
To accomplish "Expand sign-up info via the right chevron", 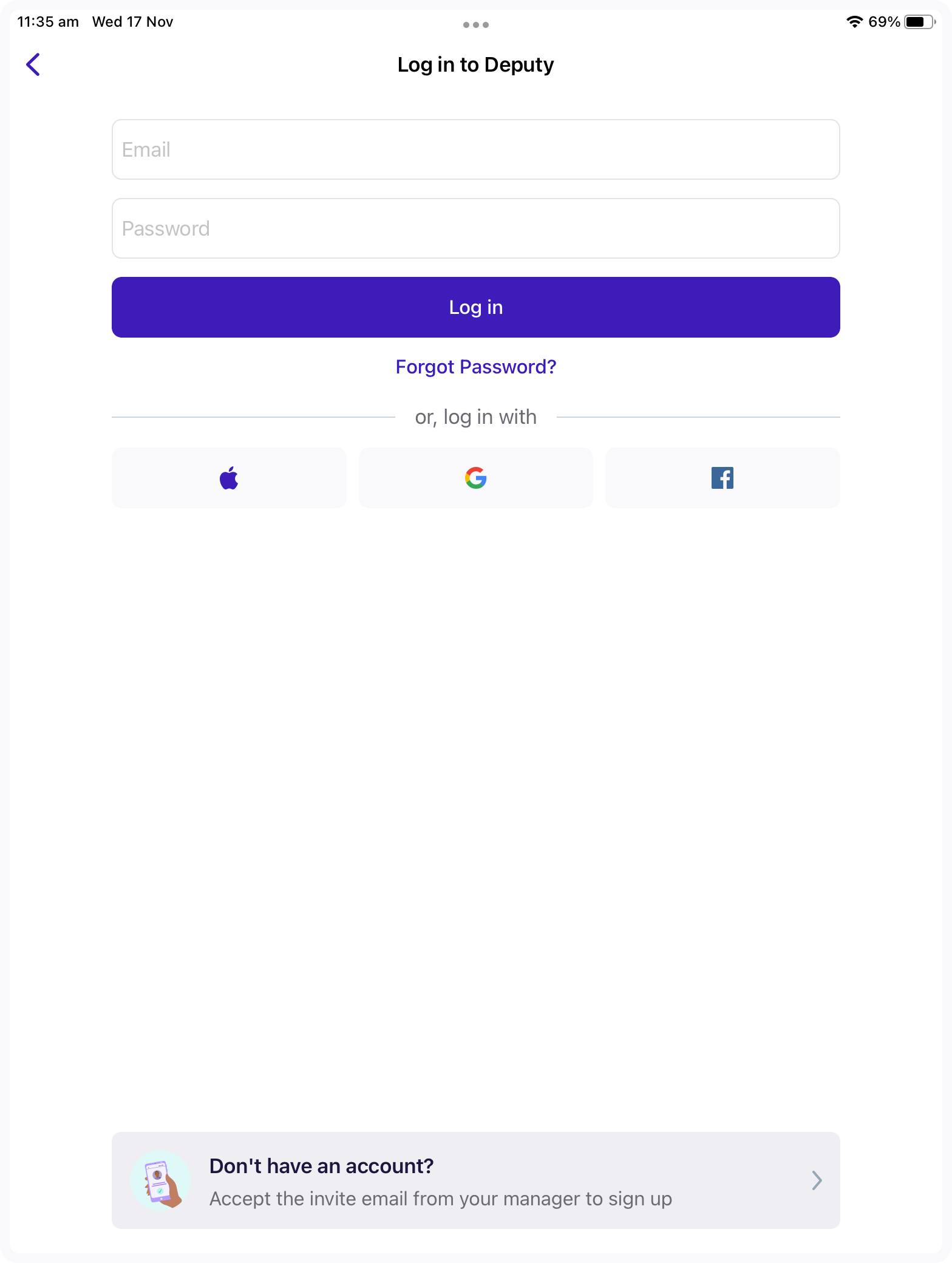I will point(817,1180).
